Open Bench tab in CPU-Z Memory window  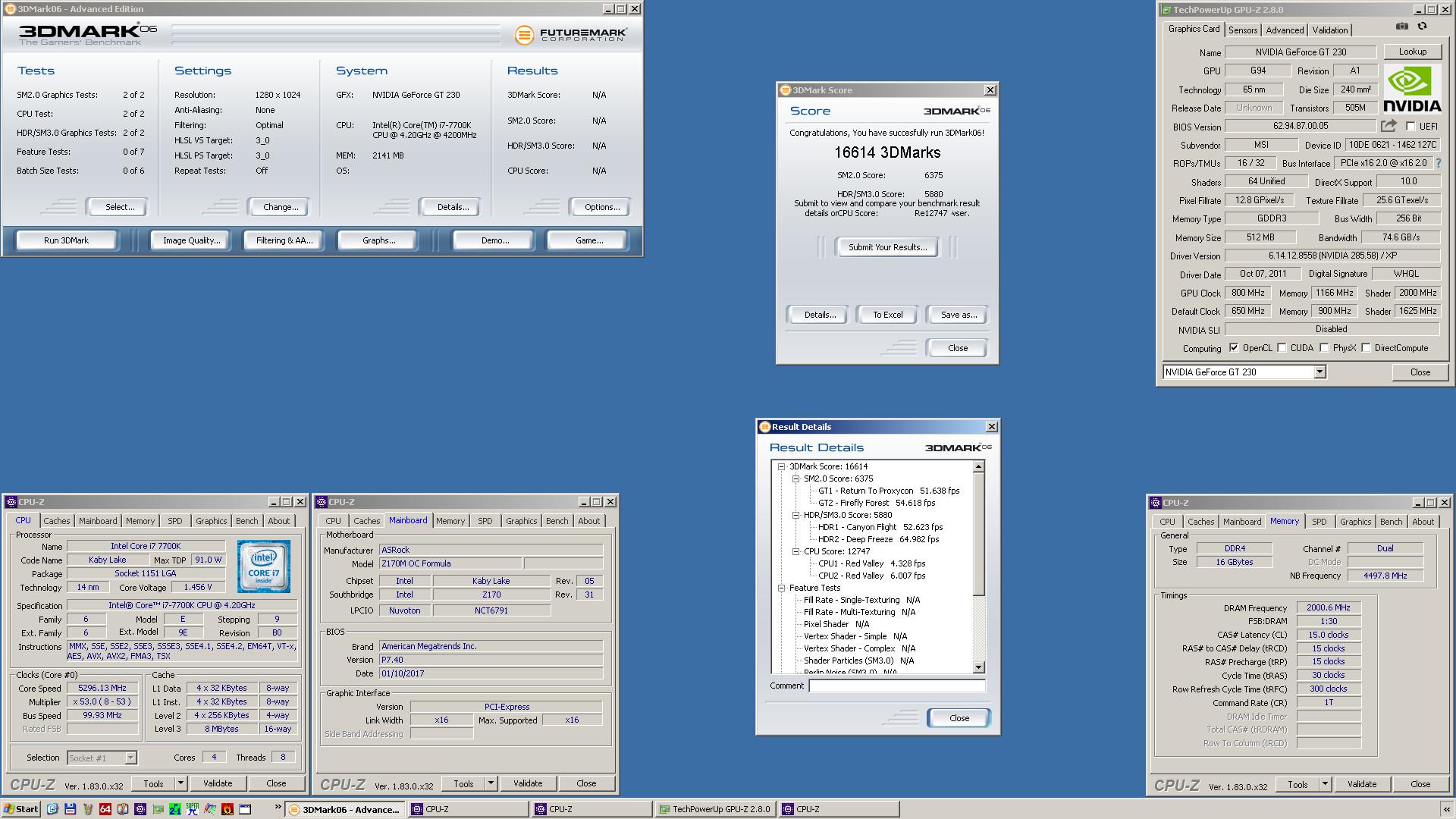[x=1391, y=522]
